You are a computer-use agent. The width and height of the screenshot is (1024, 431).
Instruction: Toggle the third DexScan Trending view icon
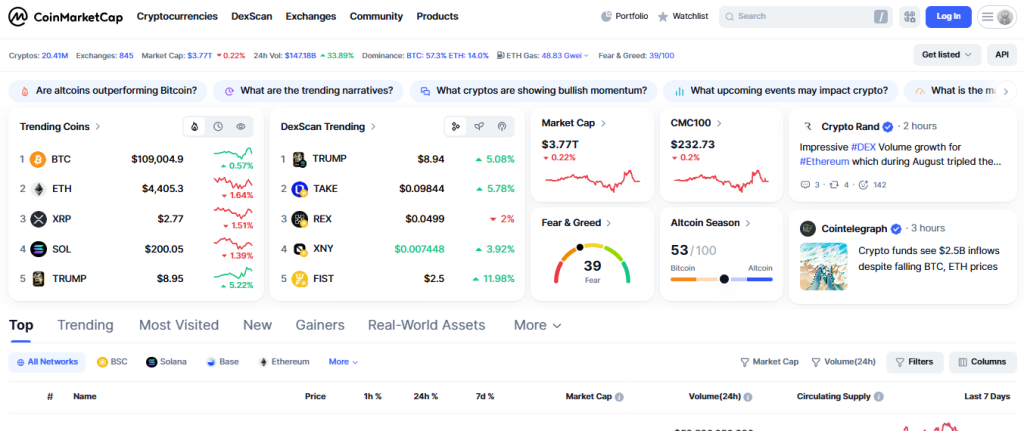502,127
